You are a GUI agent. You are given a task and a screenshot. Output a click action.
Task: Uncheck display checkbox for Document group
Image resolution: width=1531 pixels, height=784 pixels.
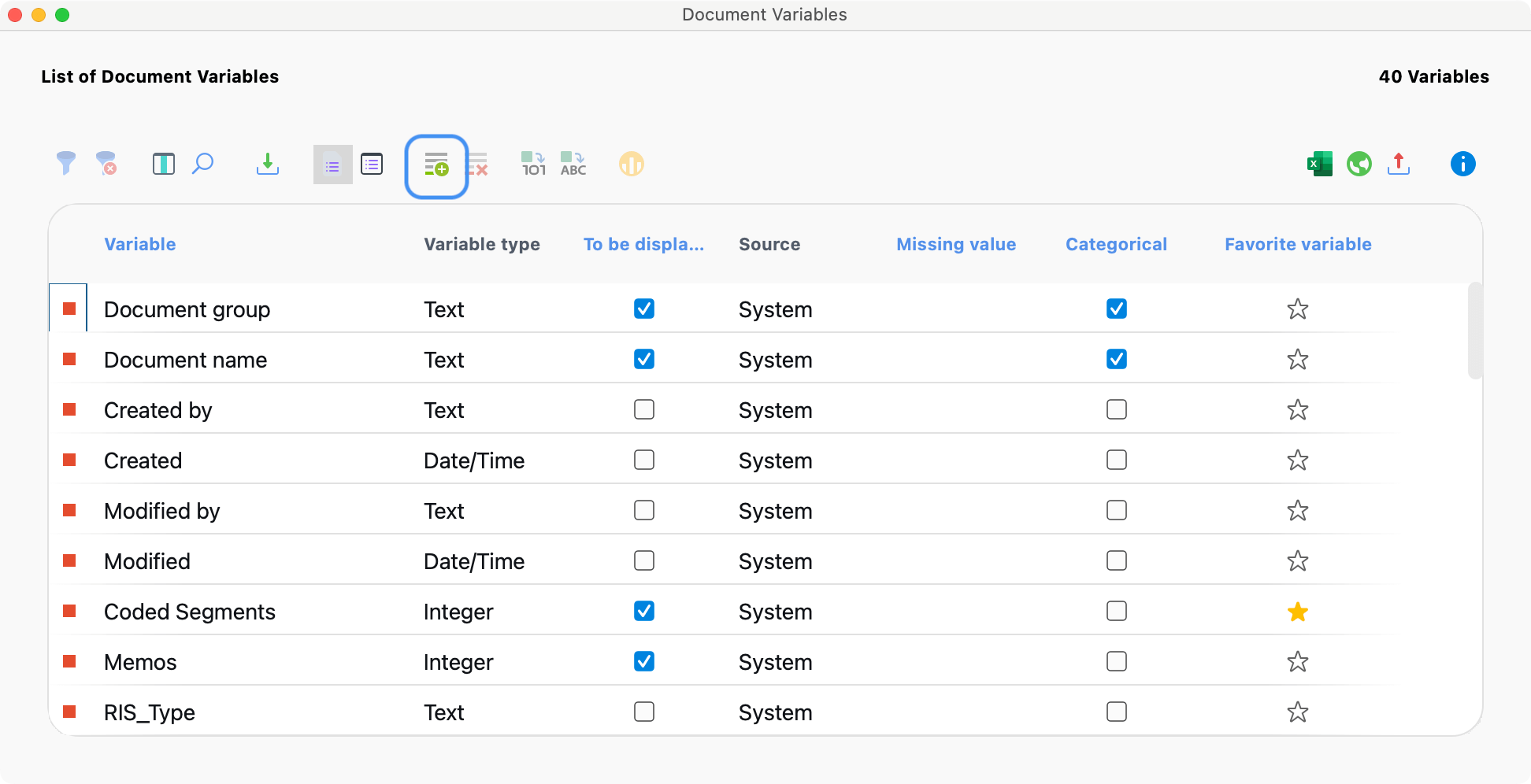[644, 309]
